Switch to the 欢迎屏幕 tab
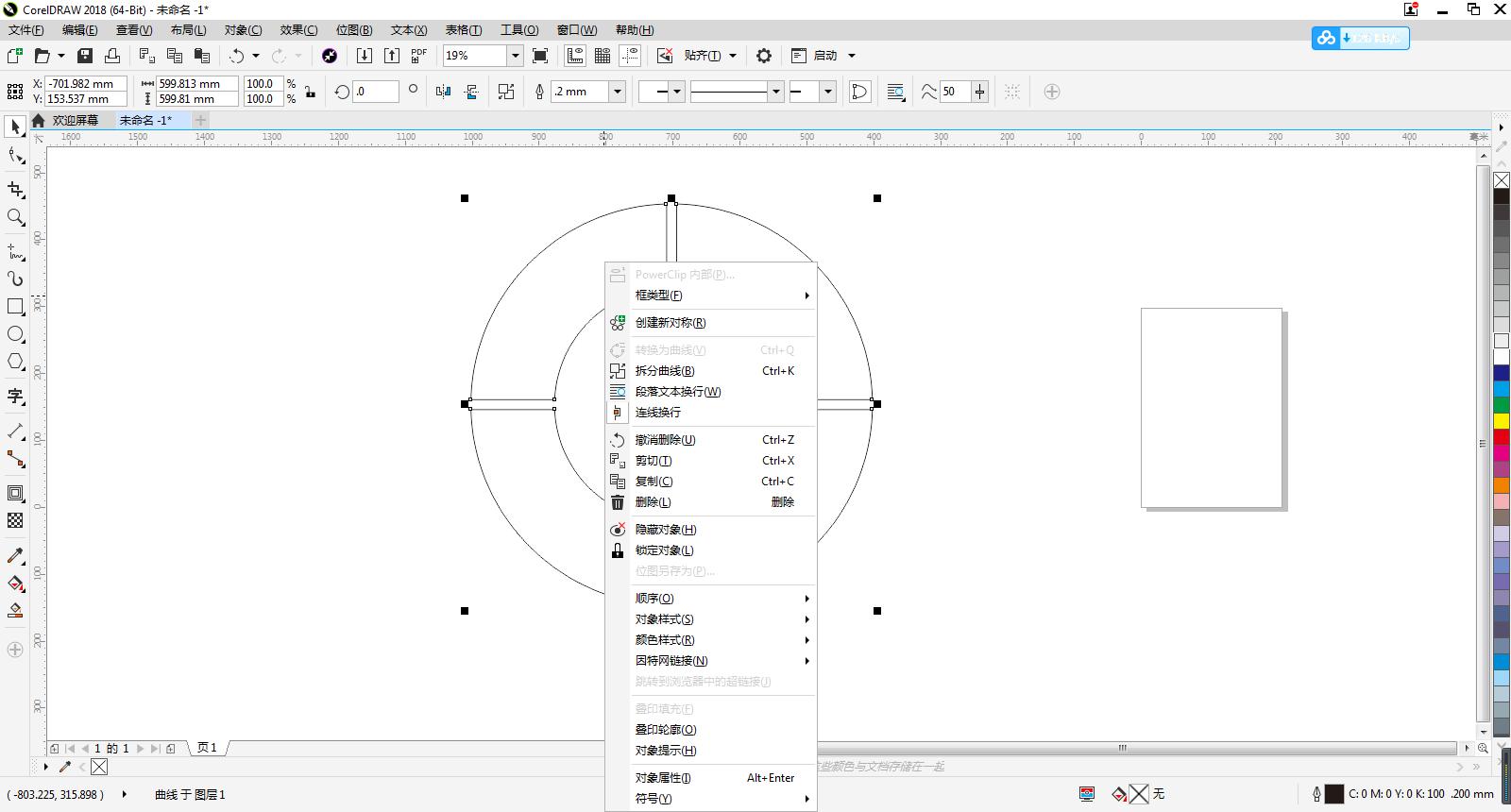This screenshot has width=1511, height=812. tap(75, 120)
